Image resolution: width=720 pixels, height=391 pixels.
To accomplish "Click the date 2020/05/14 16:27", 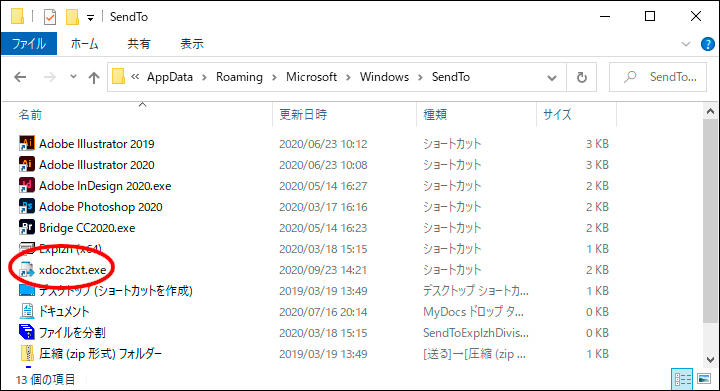I will pyautogui.click(x=323, y=186).
